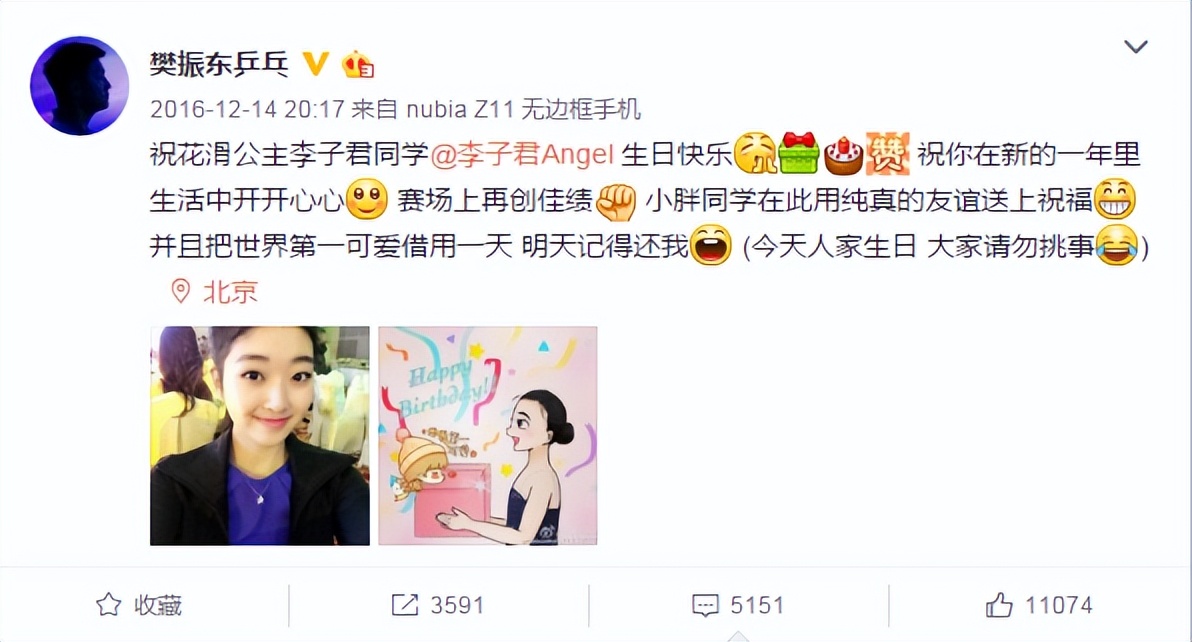Open the selfie photo thumbnail

point(260,435)
